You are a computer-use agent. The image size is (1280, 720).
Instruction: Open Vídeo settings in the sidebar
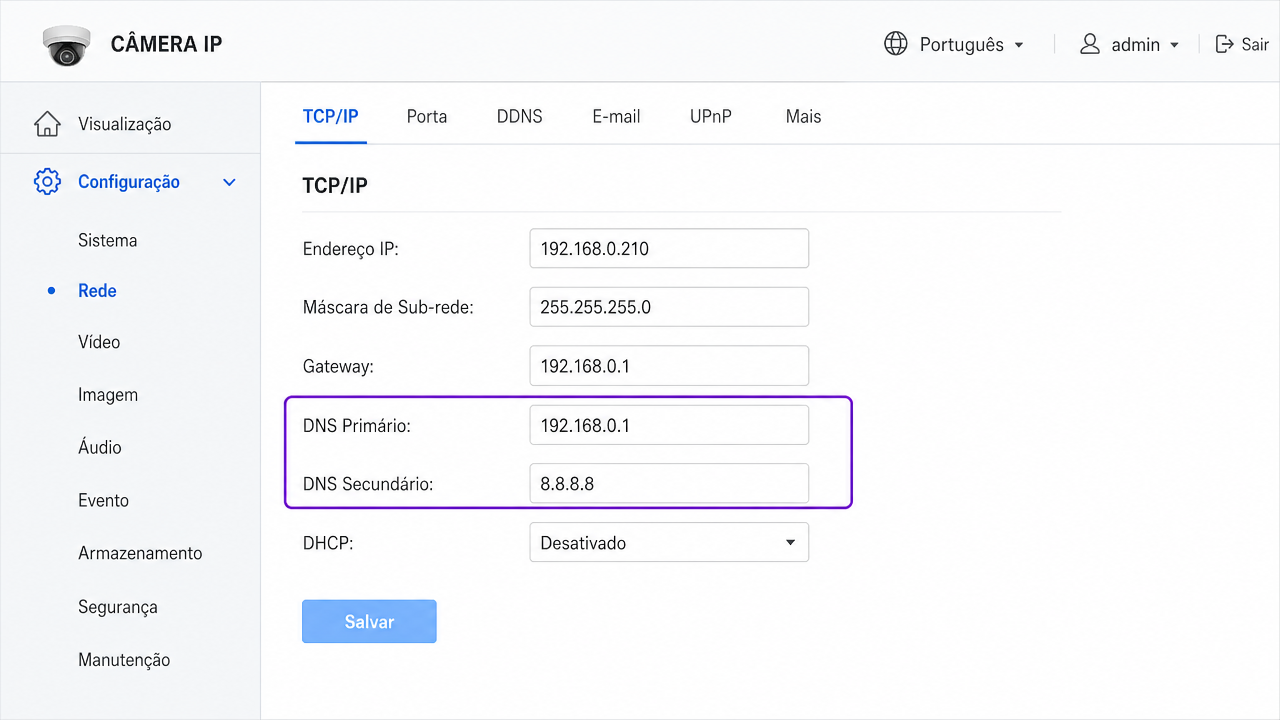point(99,342)
